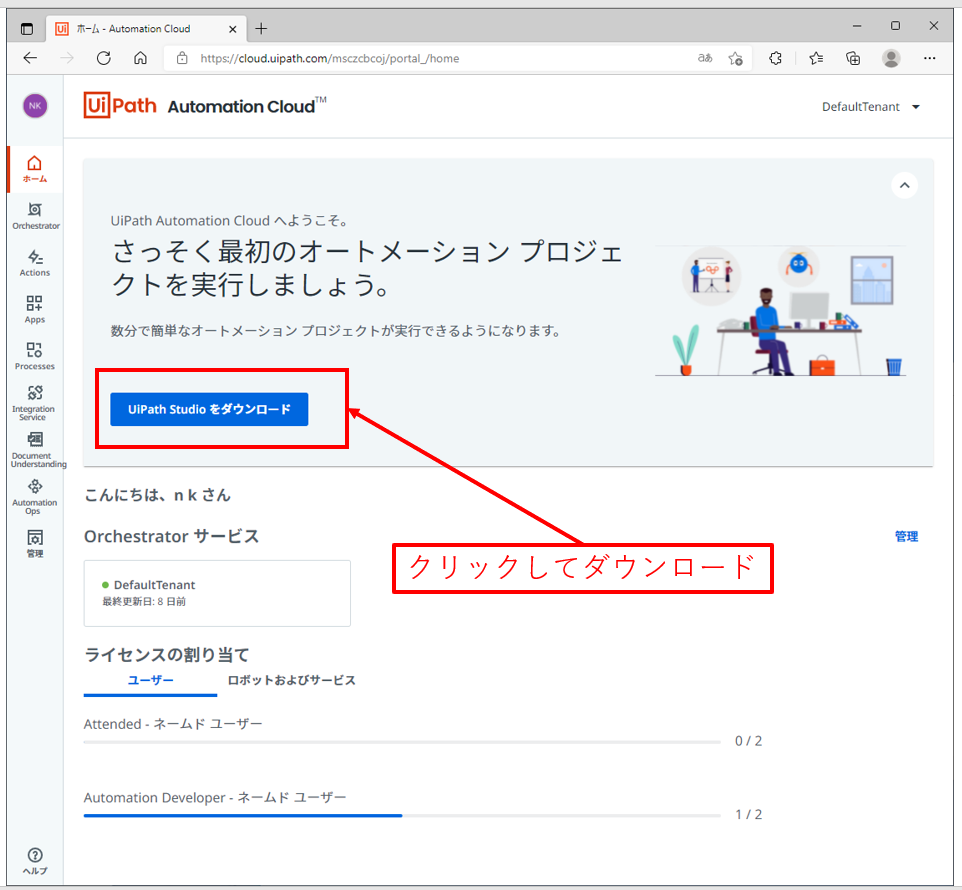The height and width of the screenshot is (890, 962).
Task: Collapse the welcome banner chevron
Action: tap(904, 185)
